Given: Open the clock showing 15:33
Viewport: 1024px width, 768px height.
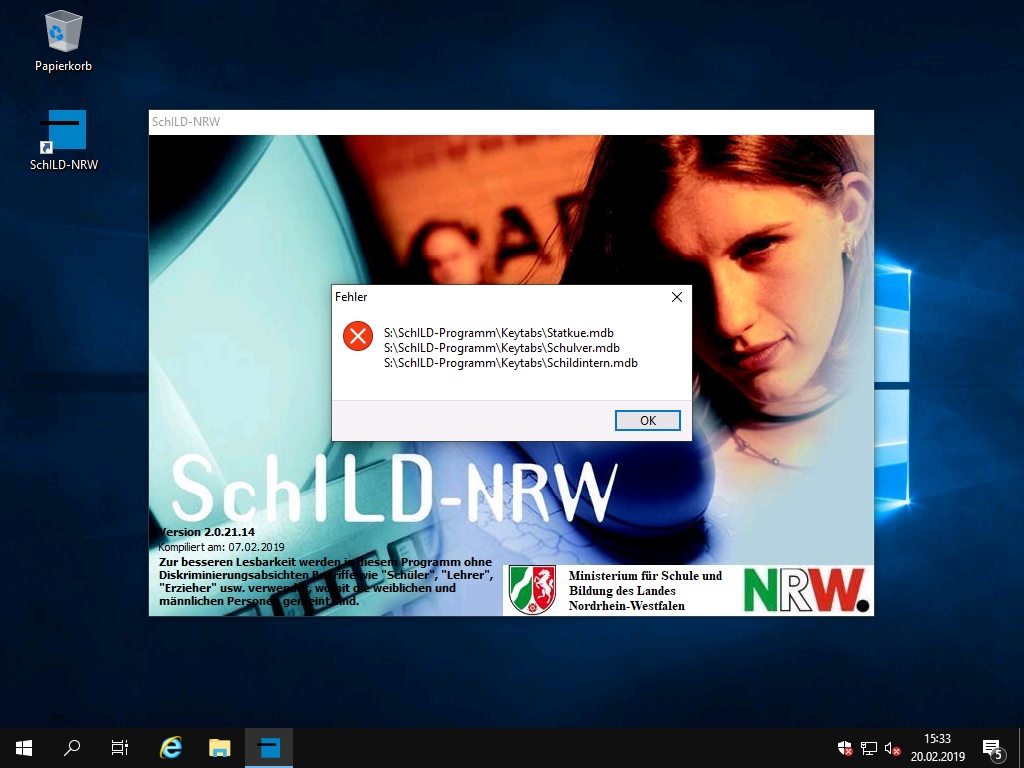Looking at the screenshot, I should [938, 748].
